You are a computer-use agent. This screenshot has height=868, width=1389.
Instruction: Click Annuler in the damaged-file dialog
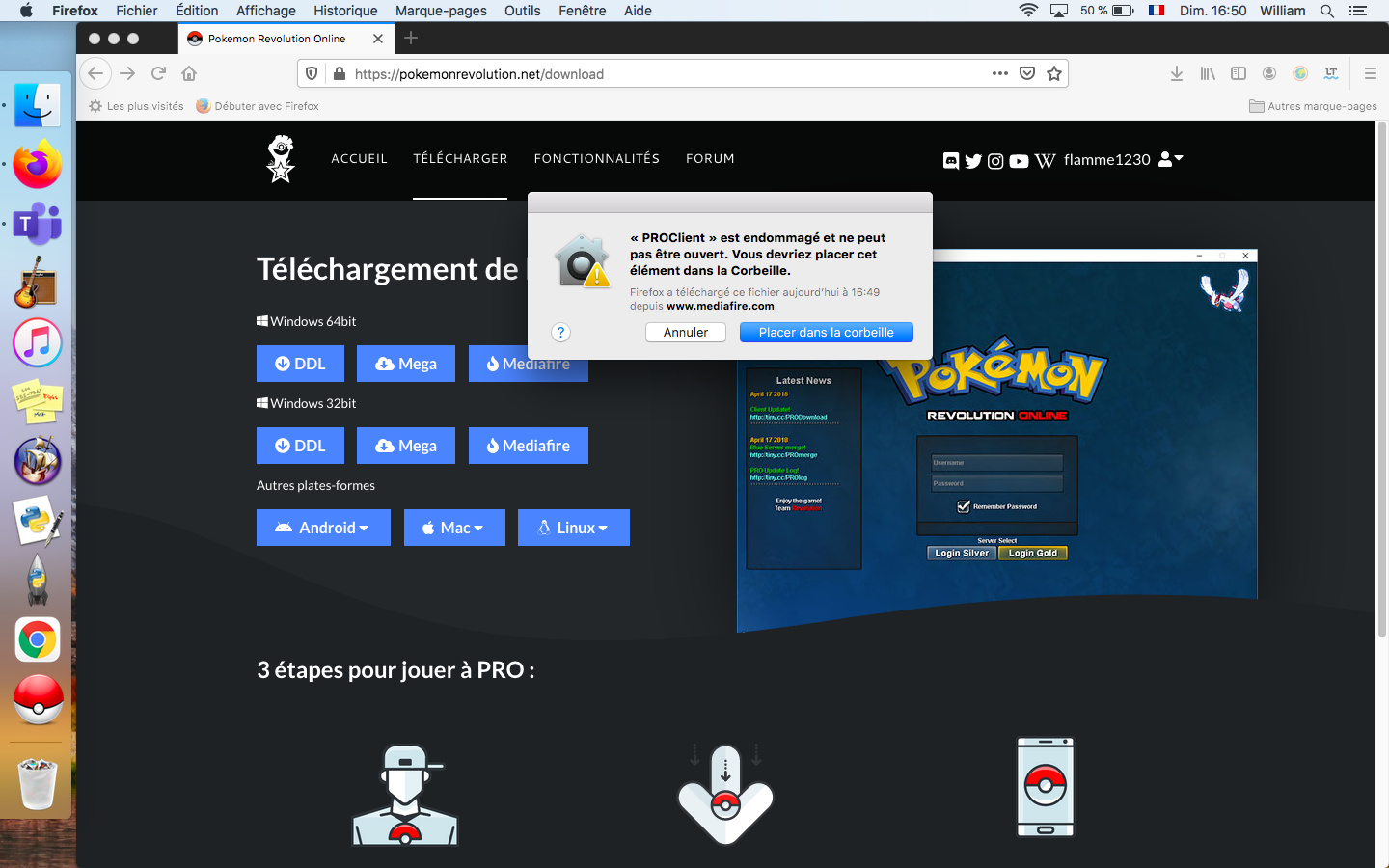[x=686, y=332]
